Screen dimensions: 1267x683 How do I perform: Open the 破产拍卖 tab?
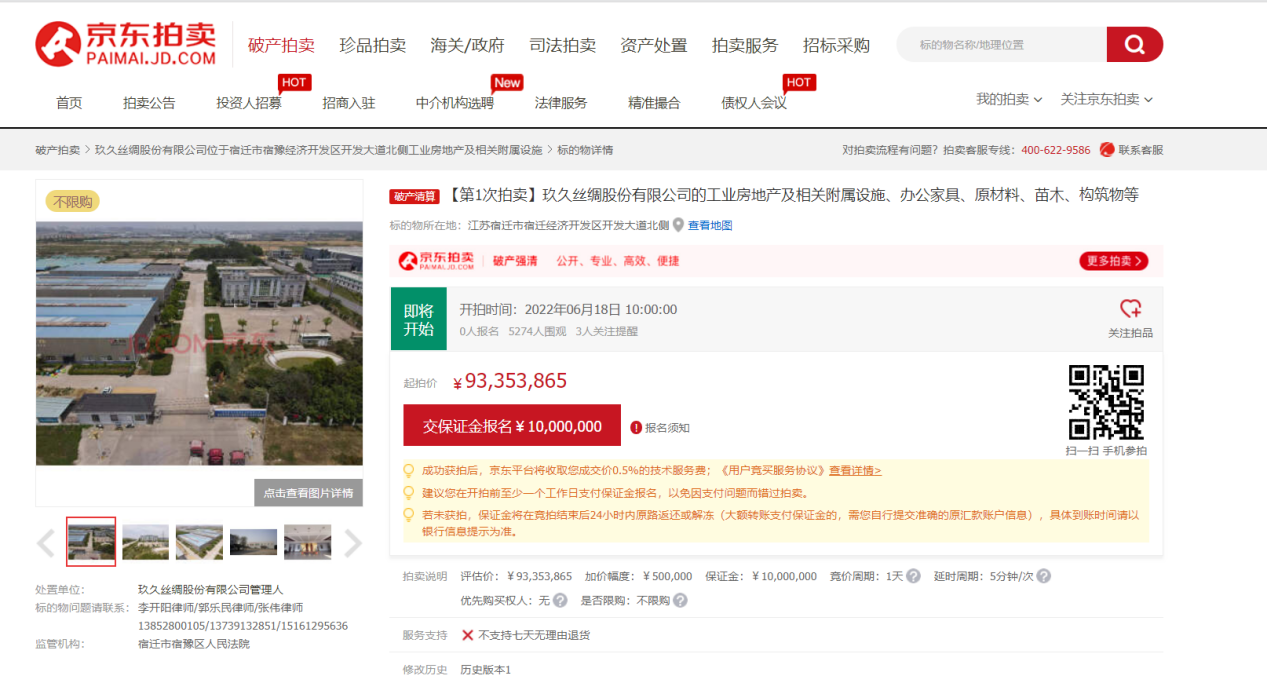(281, 45)
